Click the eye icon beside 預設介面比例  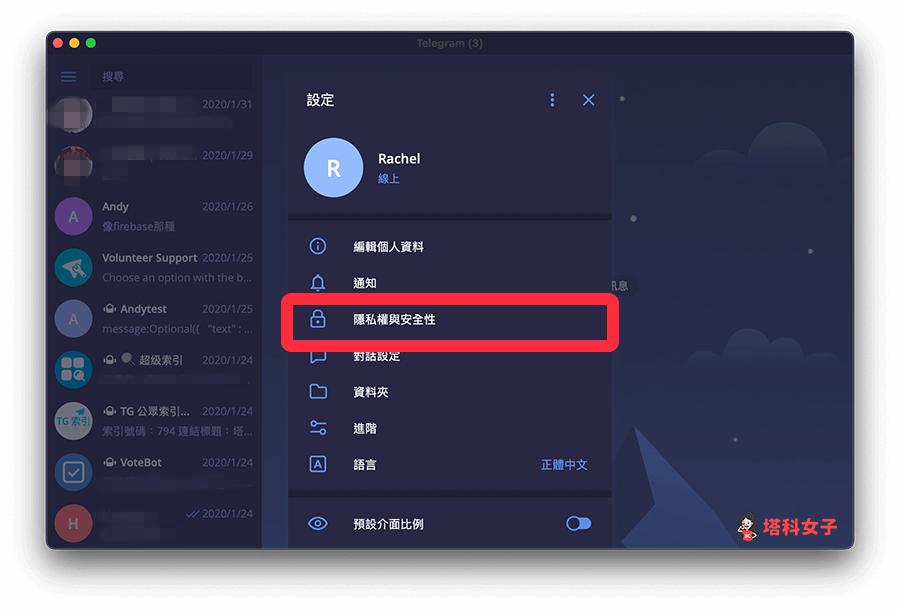[318, 523]
